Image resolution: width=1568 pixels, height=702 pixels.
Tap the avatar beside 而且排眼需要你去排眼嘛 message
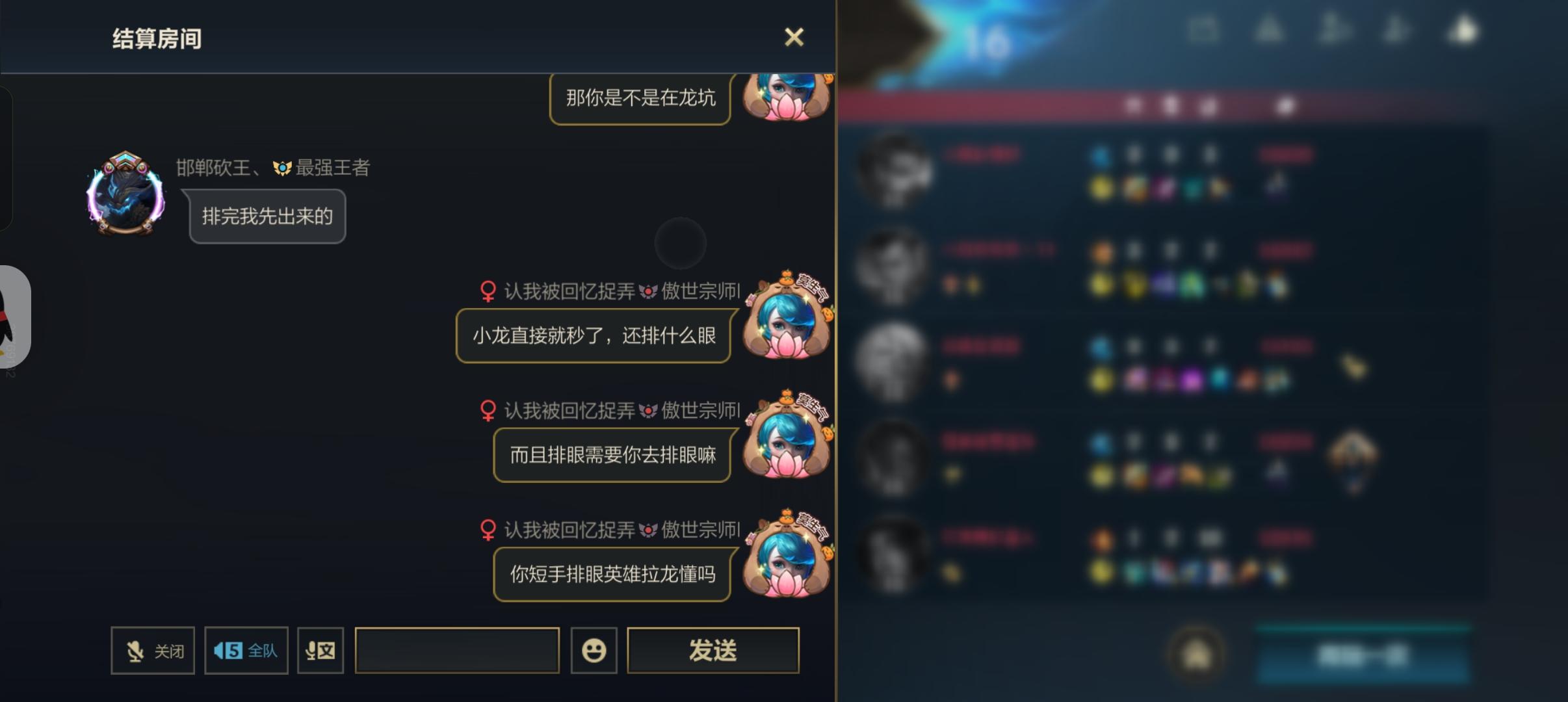click(x=788, y=434)
